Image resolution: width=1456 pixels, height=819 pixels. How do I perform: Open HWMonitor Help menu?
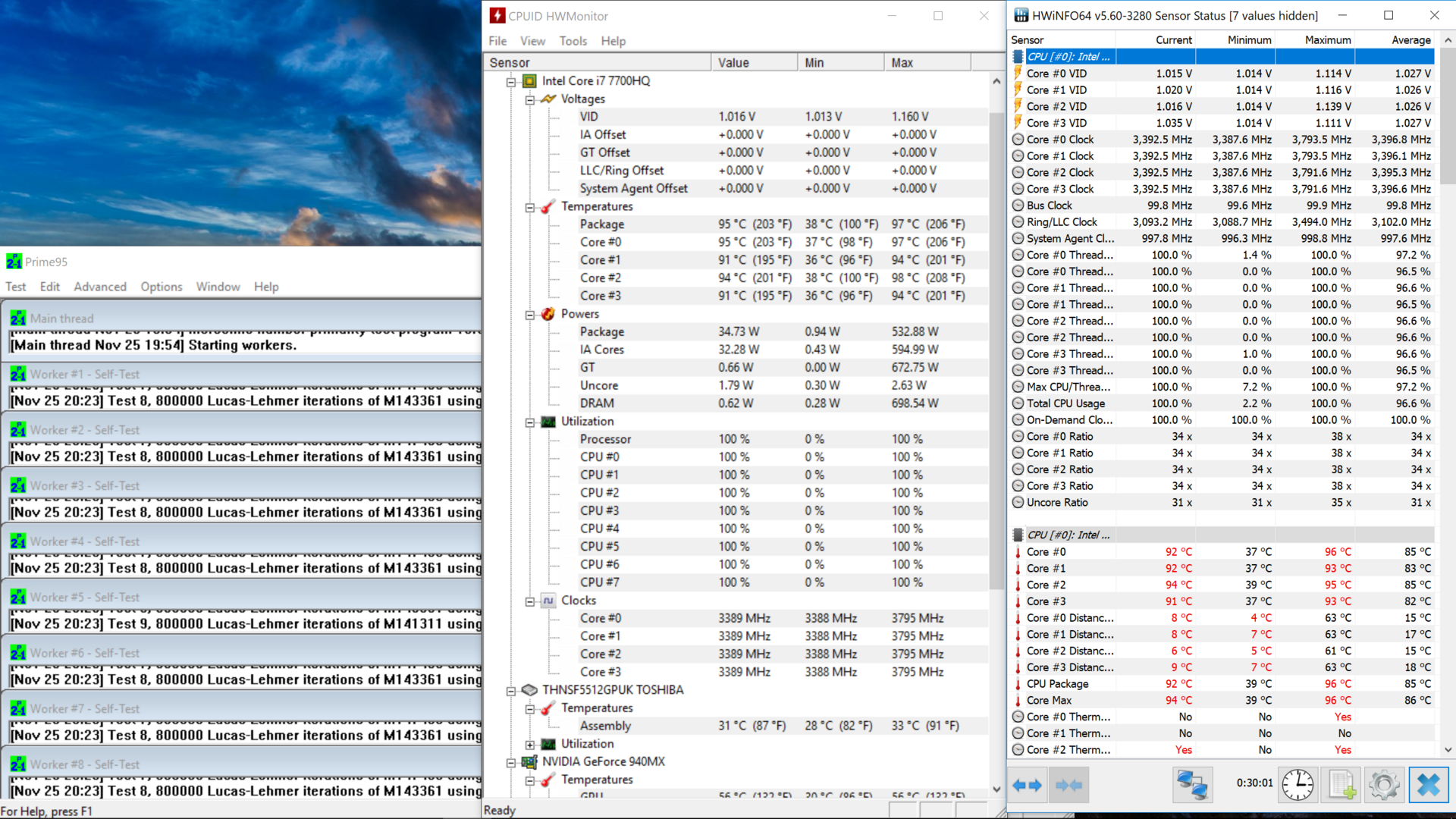coord(613,41)
